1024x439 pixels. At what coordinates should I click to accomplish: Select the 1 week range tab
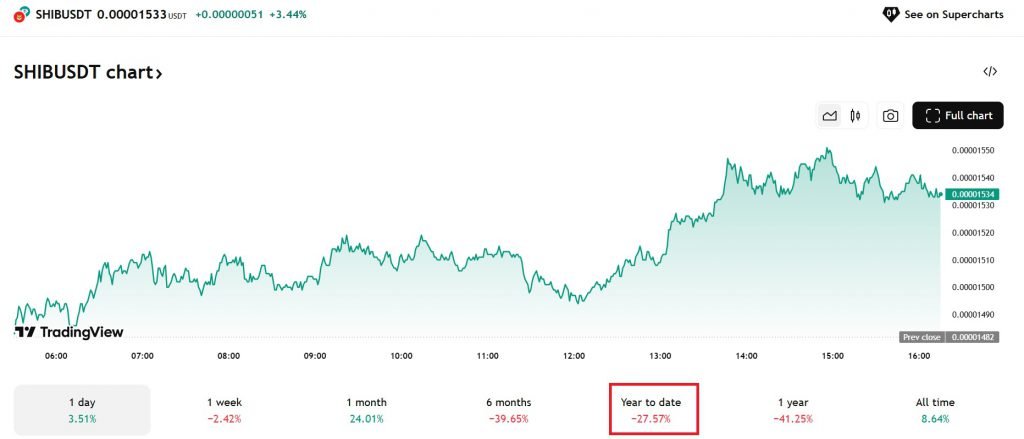tap(224, 409)
